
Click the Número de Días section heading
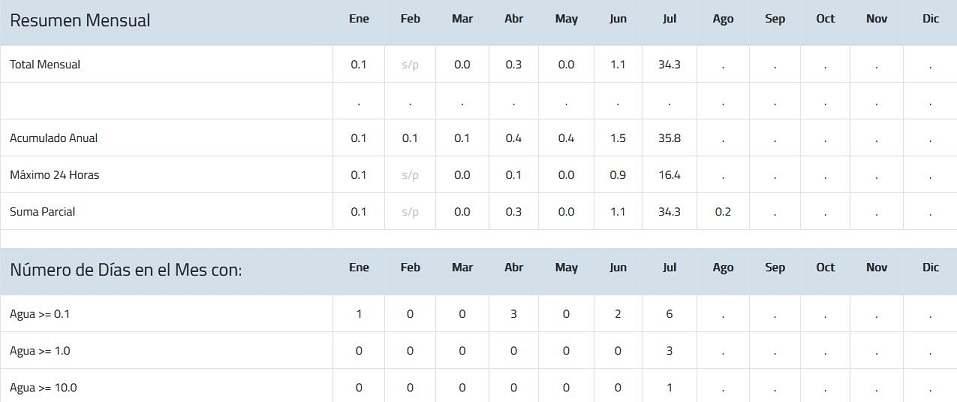(126, 269)
